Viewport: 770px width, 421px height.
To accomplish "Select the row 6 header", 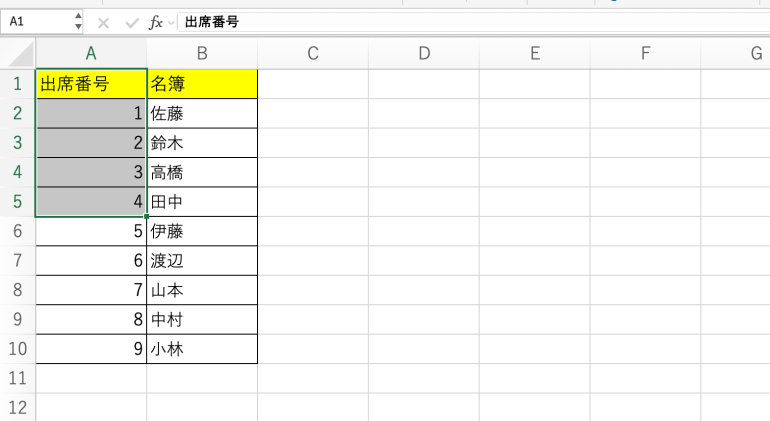I will tap(17, 231).
